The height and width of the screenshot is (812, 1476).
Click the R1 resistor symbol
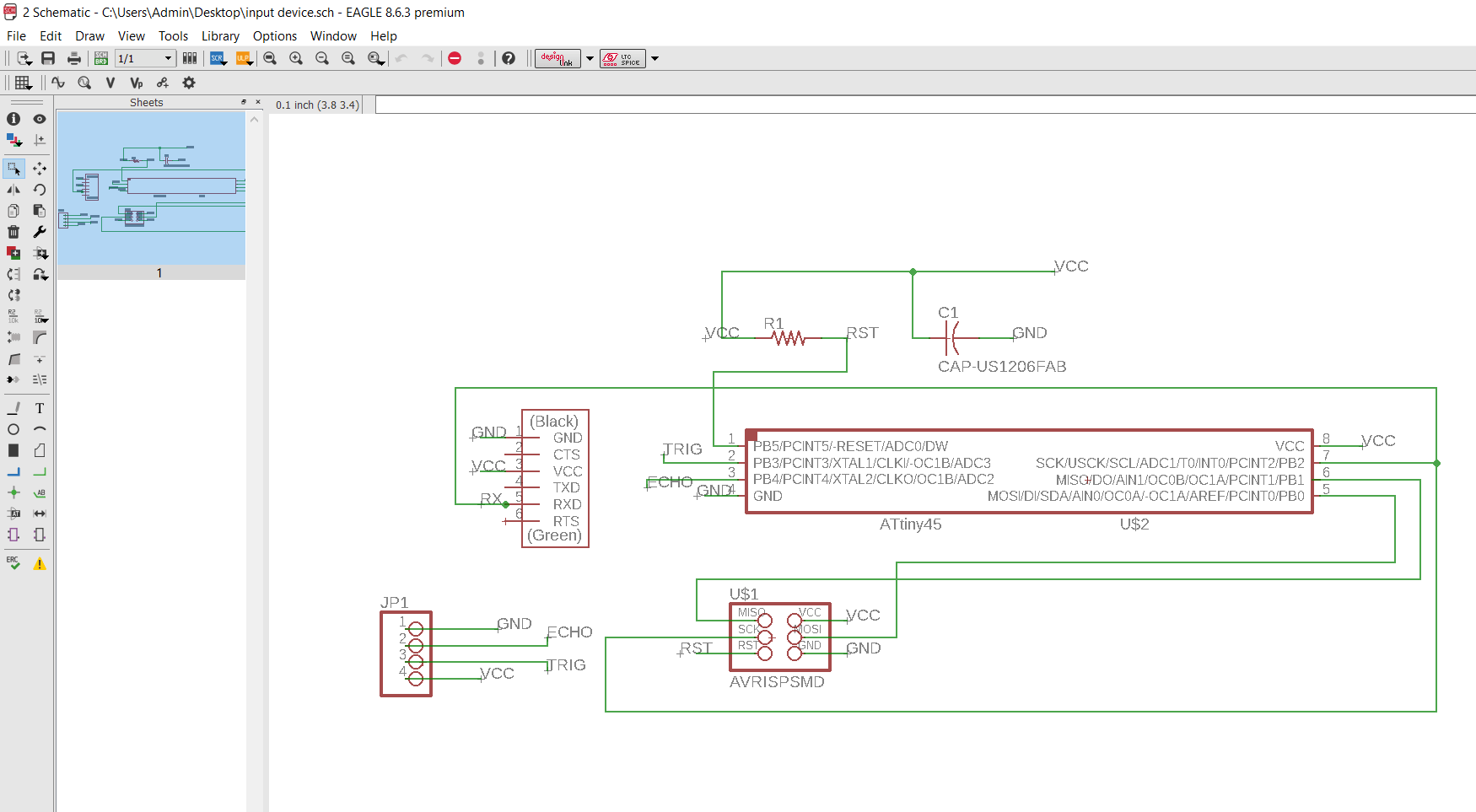(x=788, y=338)
